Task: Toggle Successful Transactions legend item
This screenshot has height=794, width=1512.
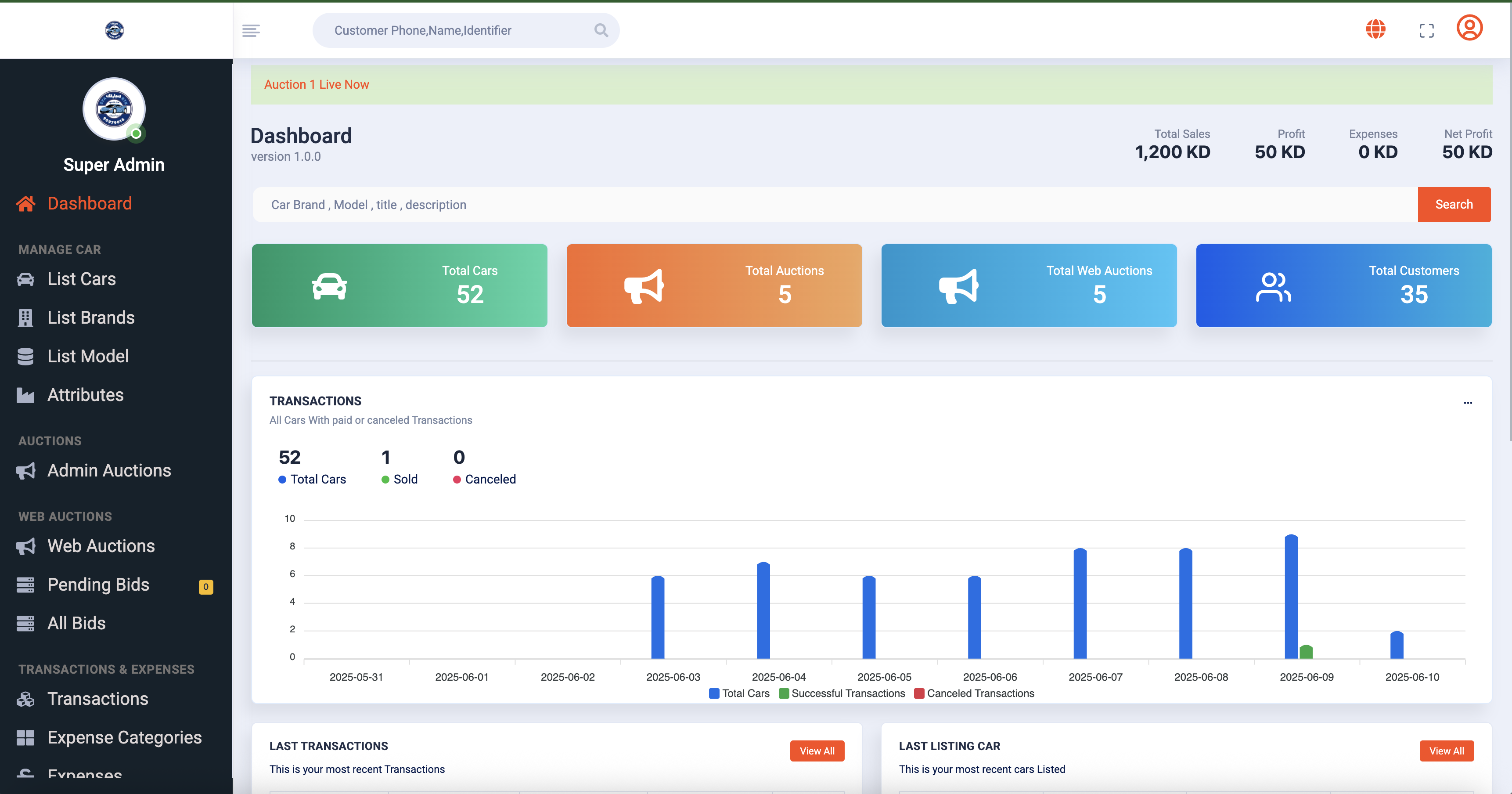Action: (842, 693)
